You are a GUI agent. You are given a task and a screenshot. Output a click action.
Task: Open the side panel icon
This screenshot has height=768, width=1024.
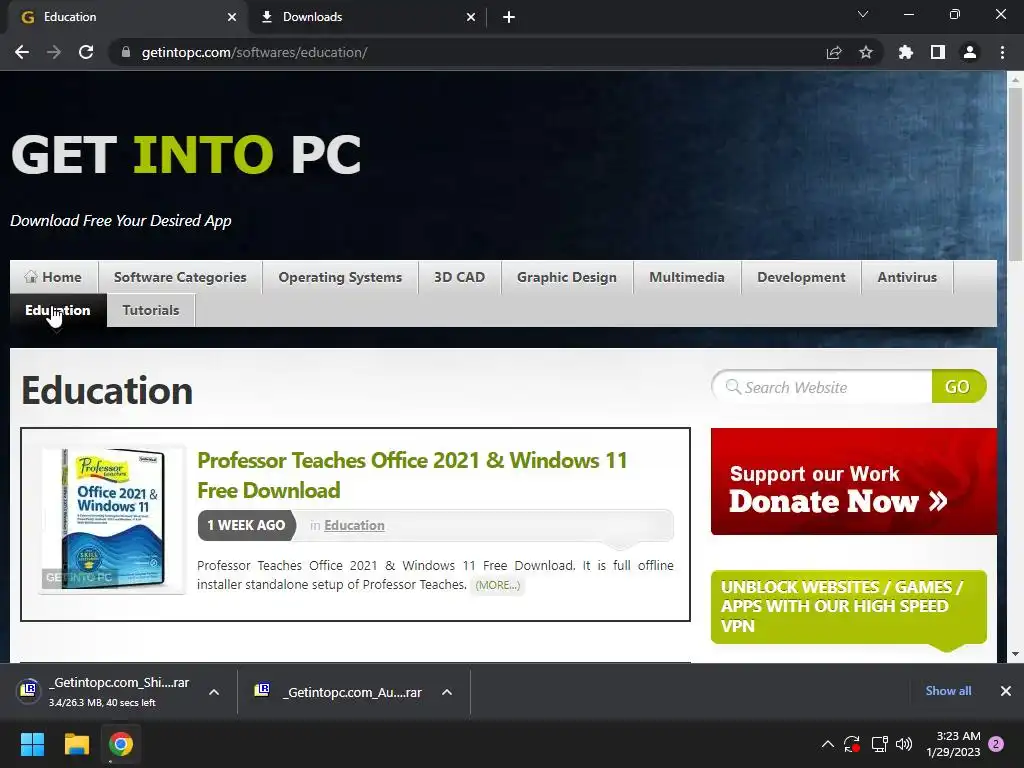coord(938,52)
